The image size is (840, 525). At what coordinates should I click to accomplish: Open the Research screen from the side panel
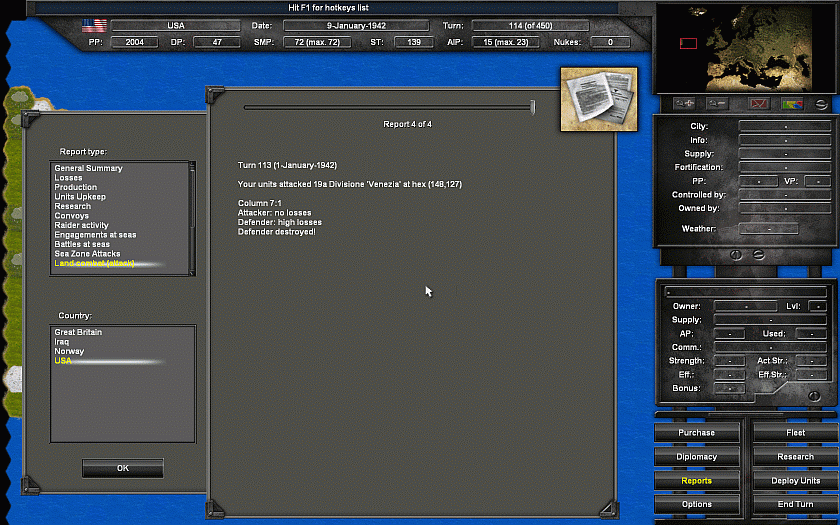[796, 457]
